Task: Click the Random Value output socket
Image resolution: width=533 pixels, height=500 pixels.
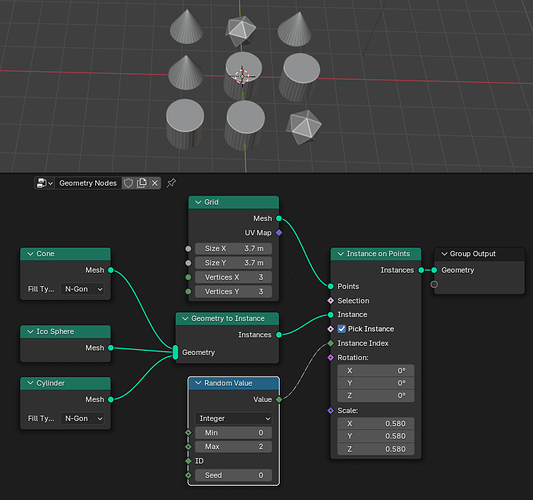Action: pos(279,399)
